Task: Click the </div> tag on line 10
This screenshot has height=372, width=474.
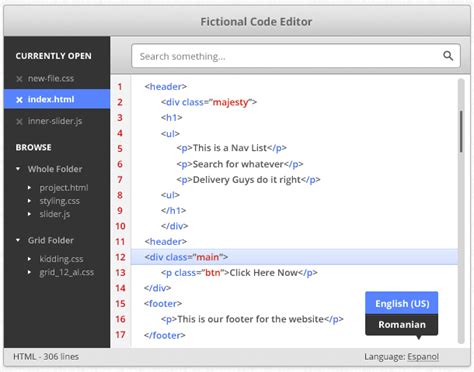Action: tap(174, 226)
